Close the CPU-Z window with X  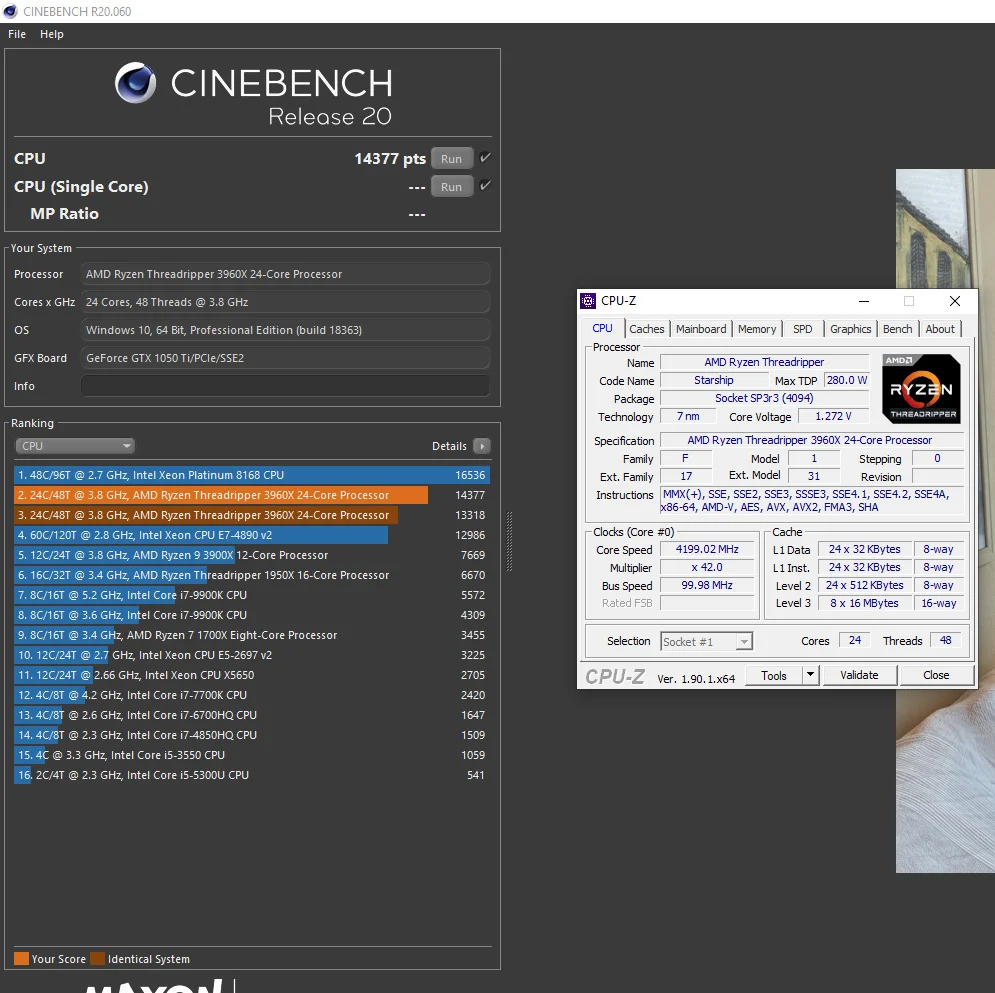(x=954, y=301)
